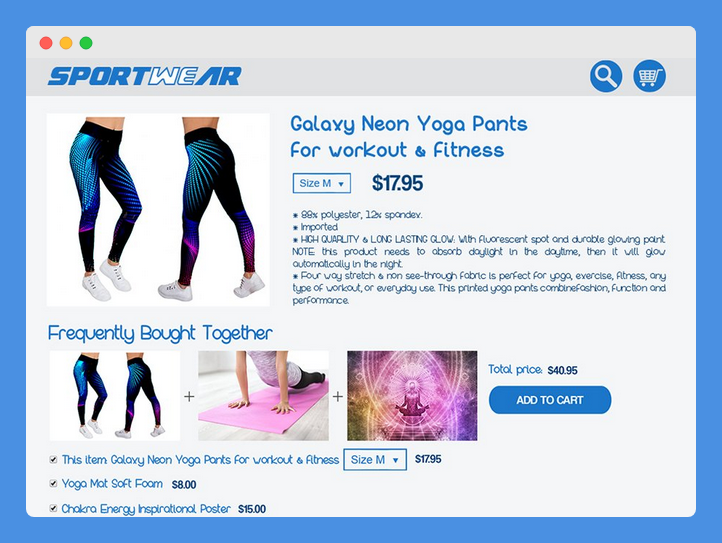Open the Size M dropdown in bundle list
Screen dimensions: 722x543
coord(375,460)
